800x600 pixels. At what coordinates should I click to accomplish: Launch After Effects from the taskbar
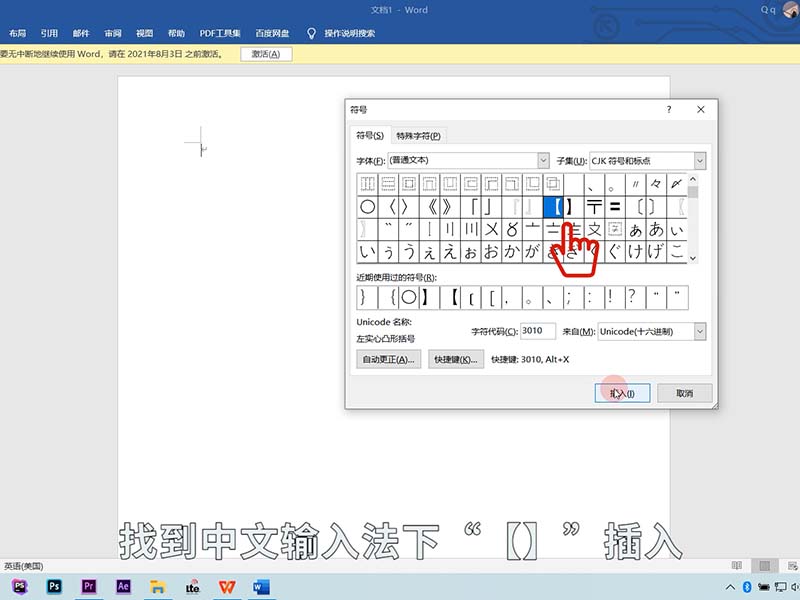[123, 586]
